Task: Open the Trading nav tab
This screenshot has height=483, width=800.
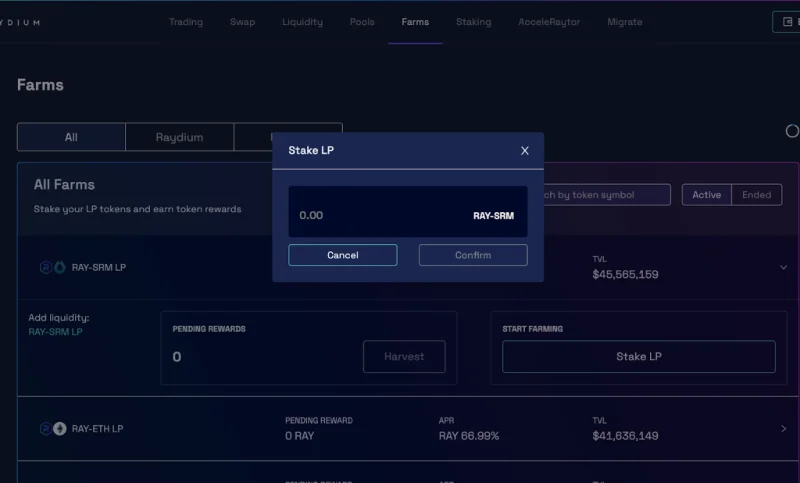Action: [186, 22]
